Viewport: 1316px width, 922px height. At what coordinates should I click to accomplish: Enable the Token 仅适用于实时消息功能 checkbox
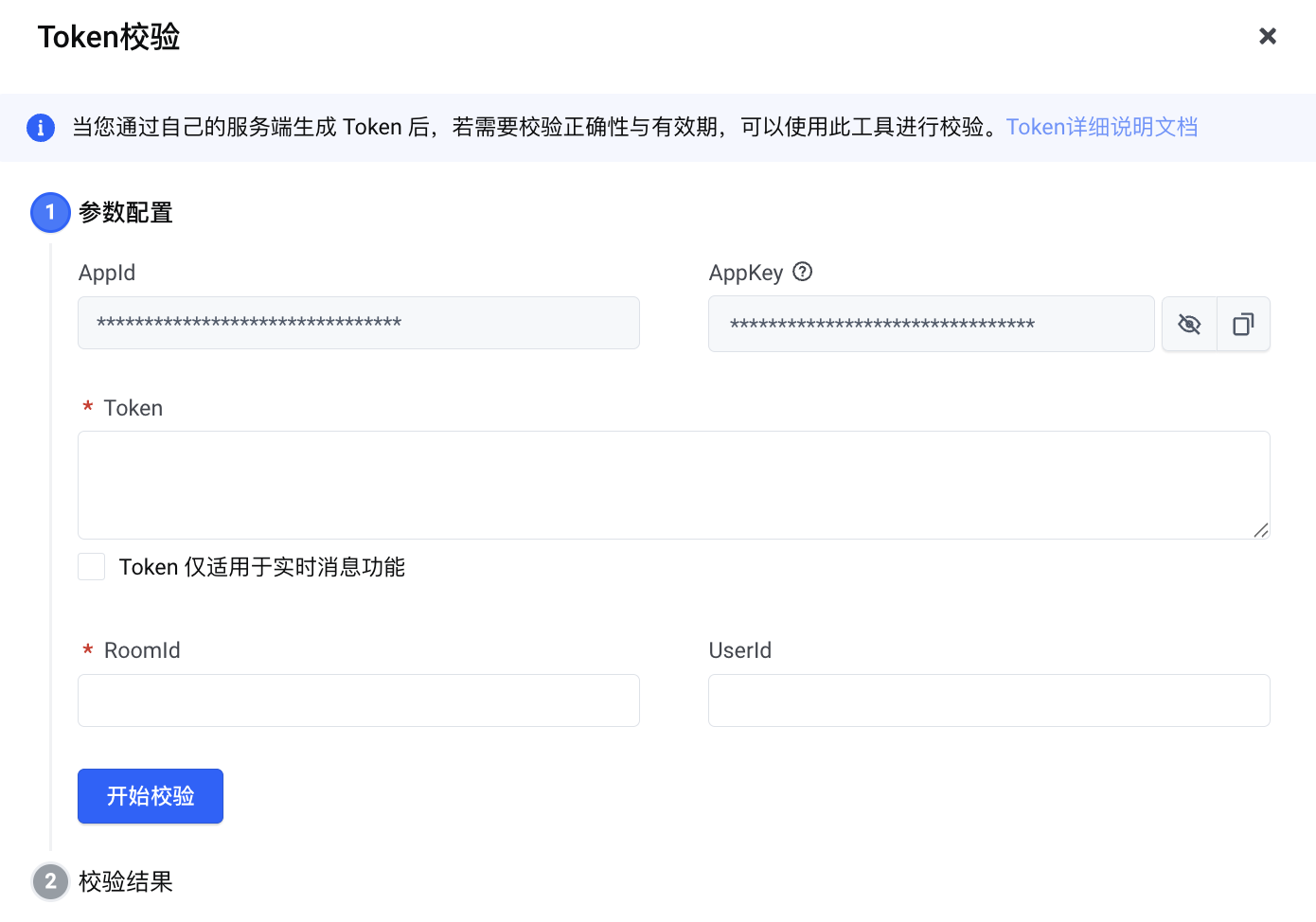coord(92,567)
